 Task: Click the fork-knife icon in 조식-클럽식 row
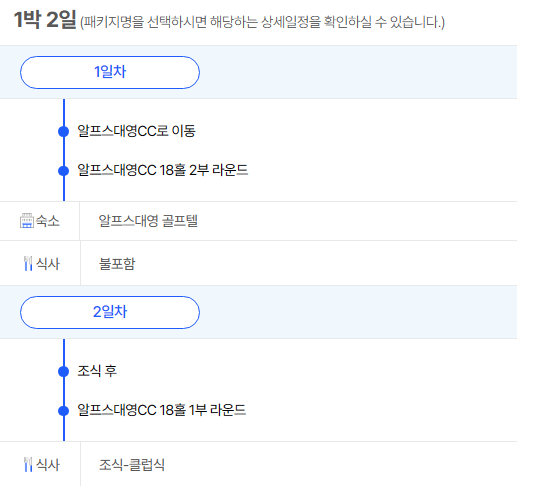[28, 465]
